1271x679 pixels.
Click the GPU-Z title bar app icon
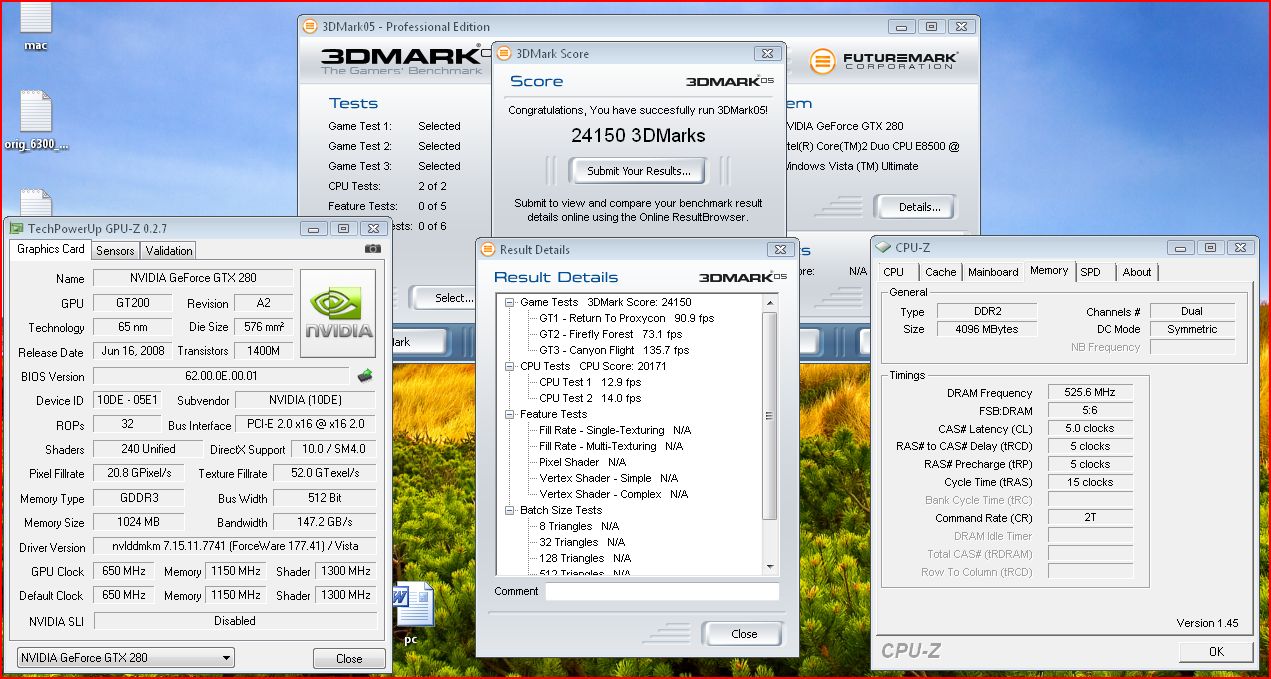pos(16,229)
